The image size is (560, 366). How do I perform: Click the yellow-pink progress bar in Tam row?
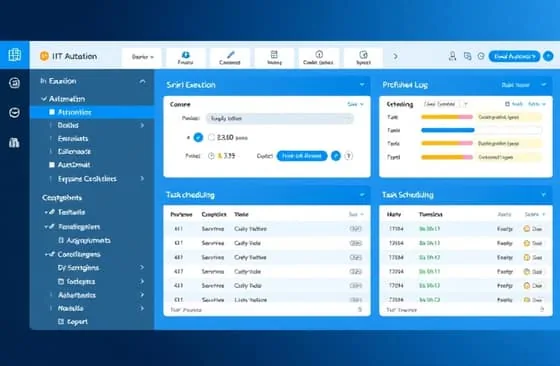(x=447, y=117)
